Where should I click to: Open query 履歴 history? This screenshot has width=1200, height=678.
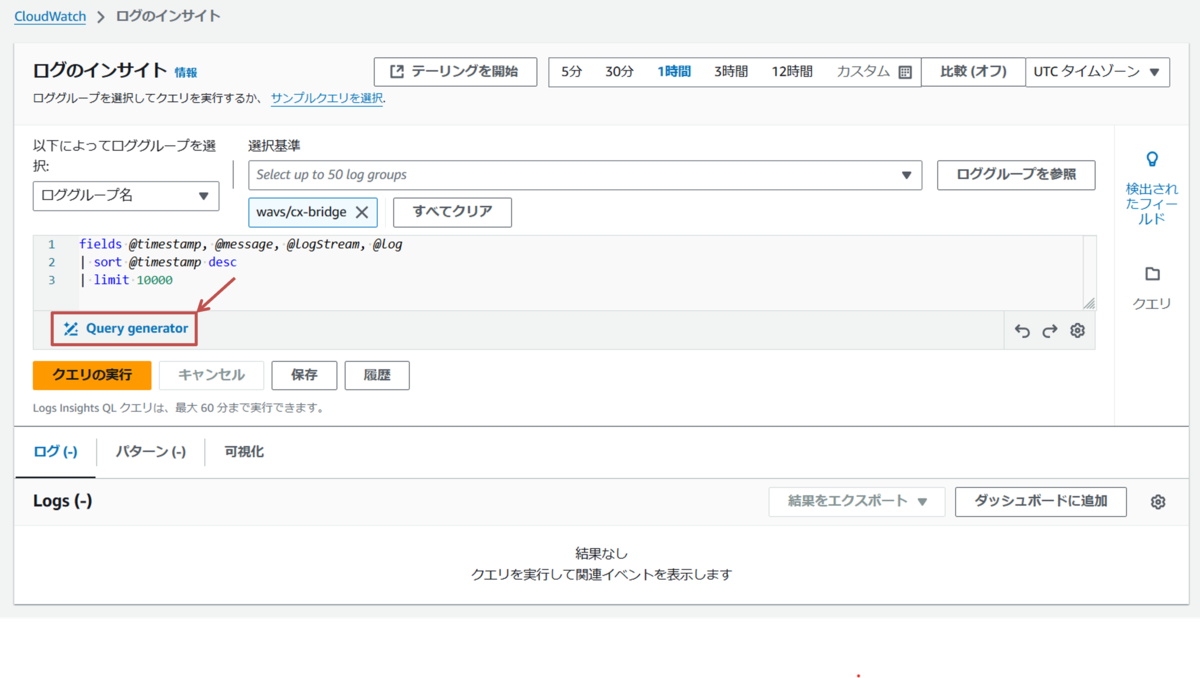coord(377,375)
